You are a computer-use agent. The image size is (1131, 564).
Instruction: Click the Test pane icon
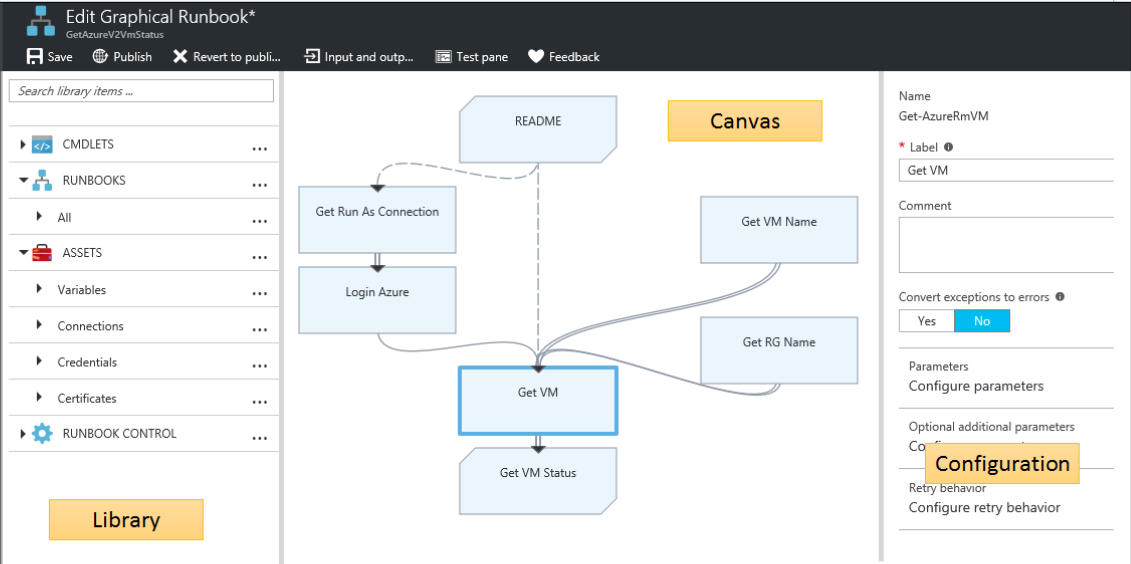coord(444,56)
